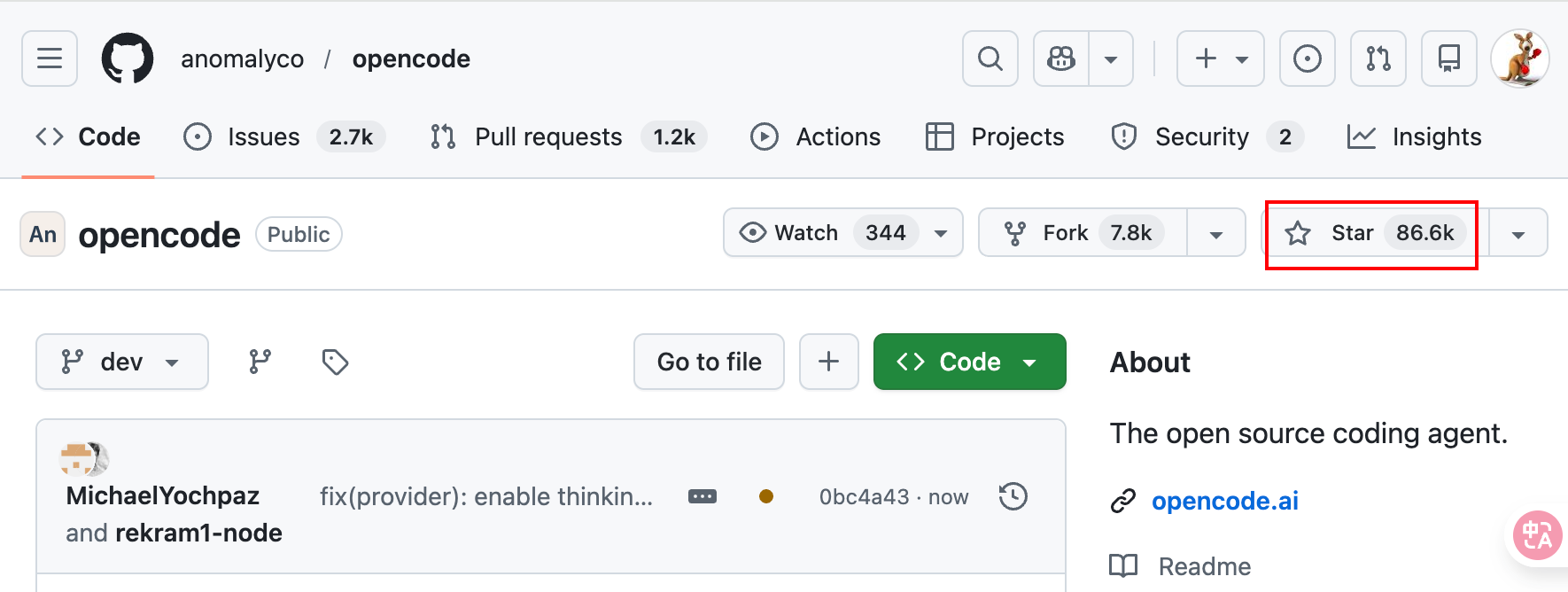Open the opencode.ai website link

[1224, 501]
